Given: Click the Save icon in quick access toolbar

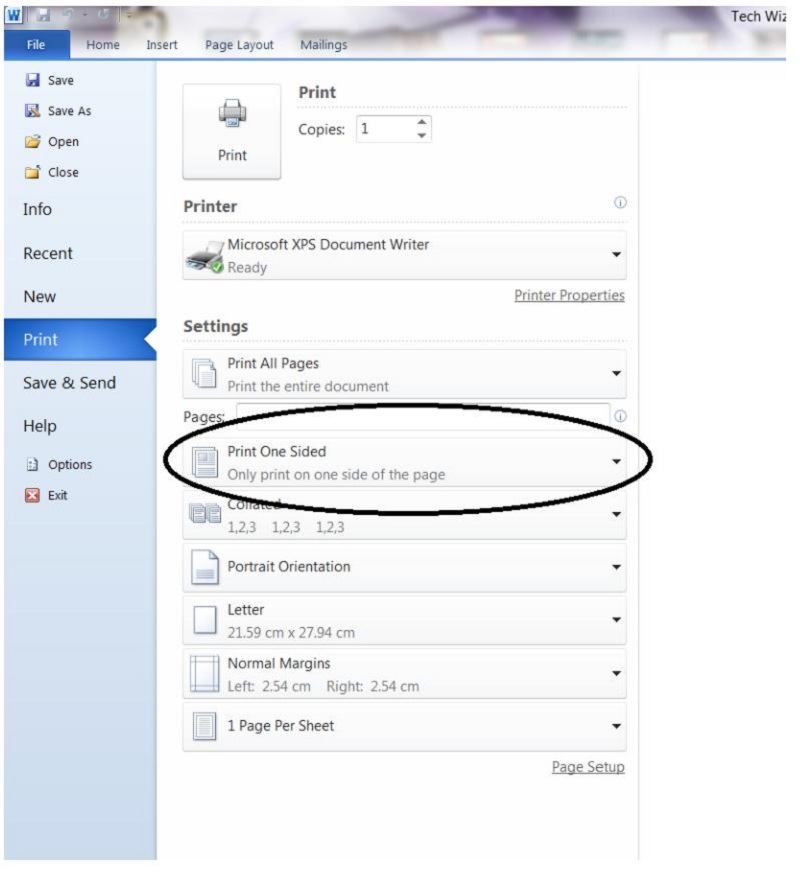Looking at the screenshot, I should (43, 16).
